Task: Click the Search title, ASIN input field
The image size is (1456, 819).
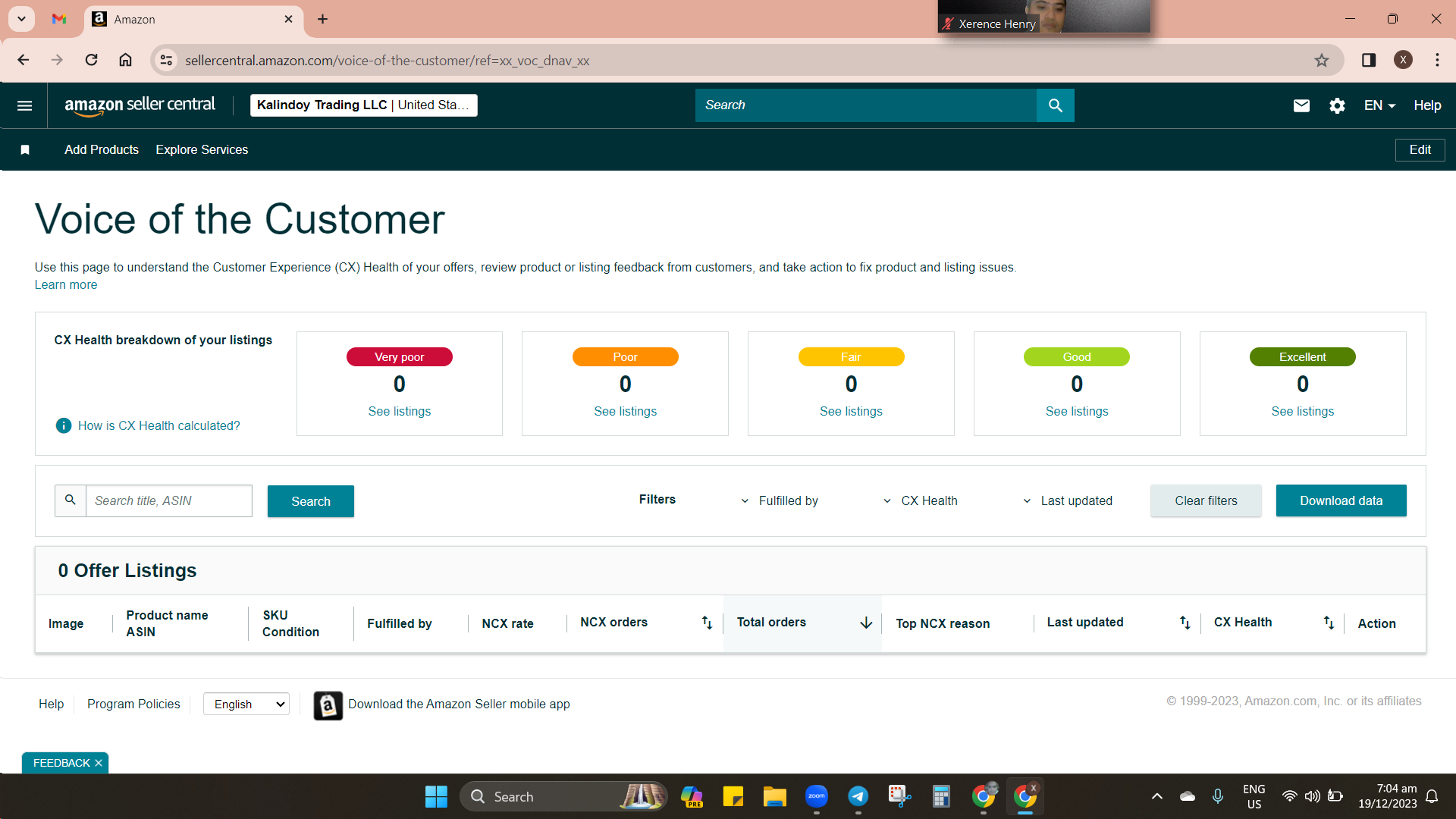Action: pos(168,501)
